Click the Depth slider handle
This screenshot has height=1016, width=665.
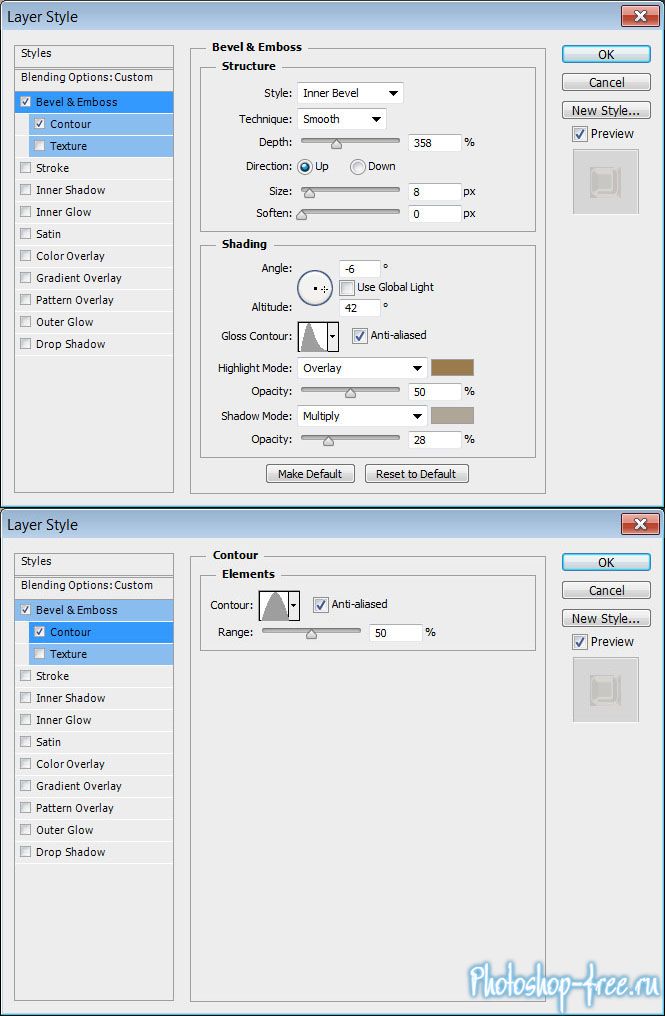(x=336, y=144)
